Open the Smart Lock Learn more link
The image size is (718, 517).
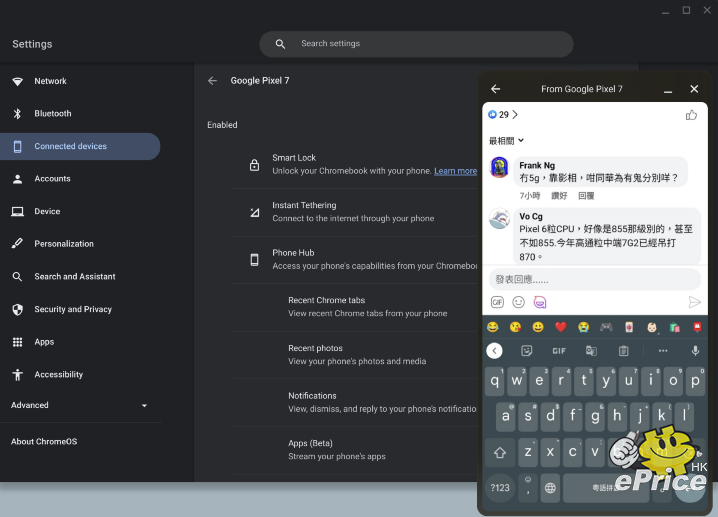click(455, 171)
